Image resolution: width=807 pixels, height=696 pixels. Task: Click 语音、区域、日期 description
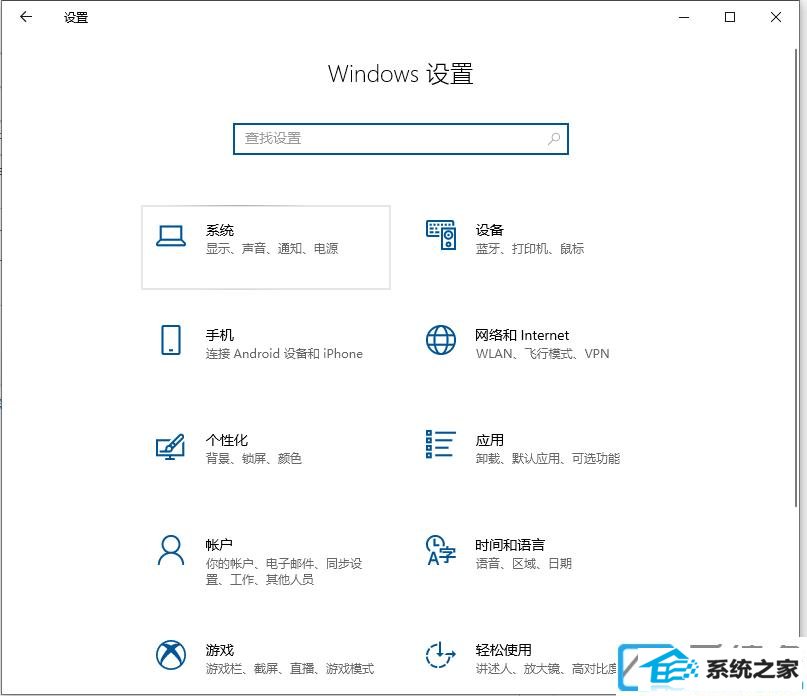coord(523,563)
